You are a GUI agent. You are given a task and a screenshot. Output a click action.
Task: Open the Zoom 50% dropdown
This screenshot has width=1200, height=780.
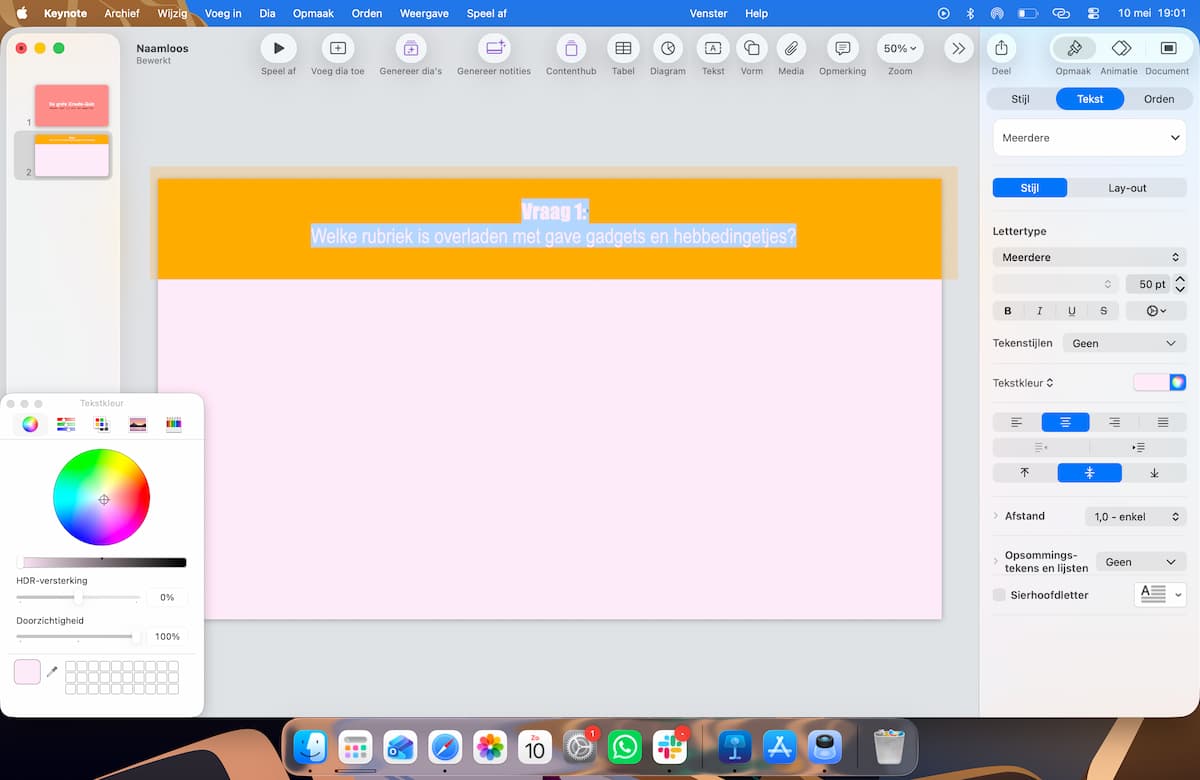pyautogui.click(x=900, y=48)
